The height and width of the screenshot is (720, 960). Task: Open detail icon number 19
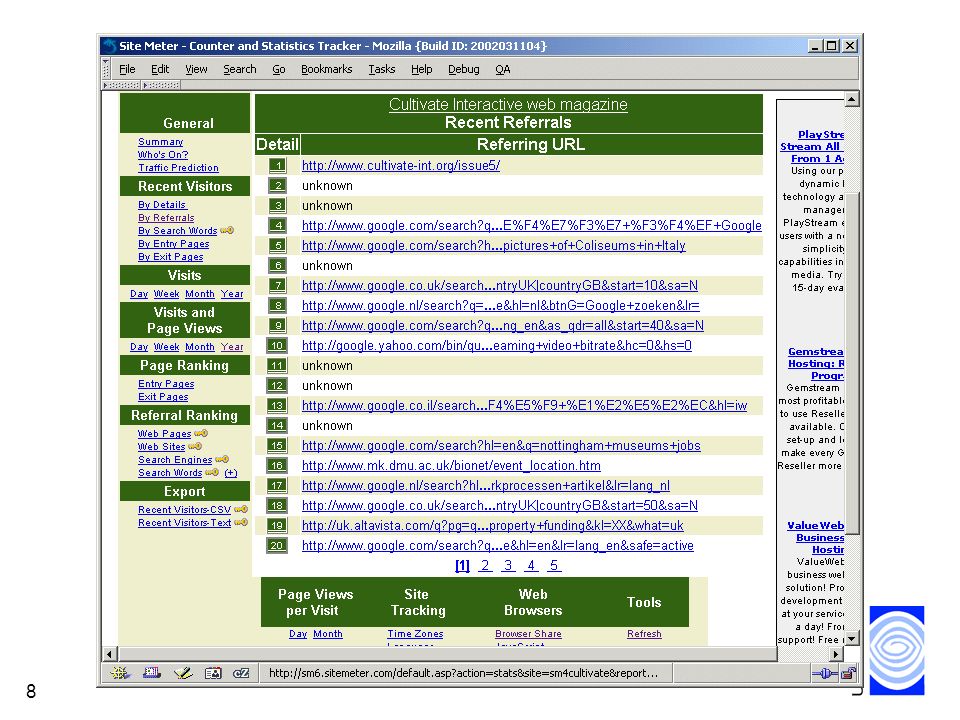277,525
